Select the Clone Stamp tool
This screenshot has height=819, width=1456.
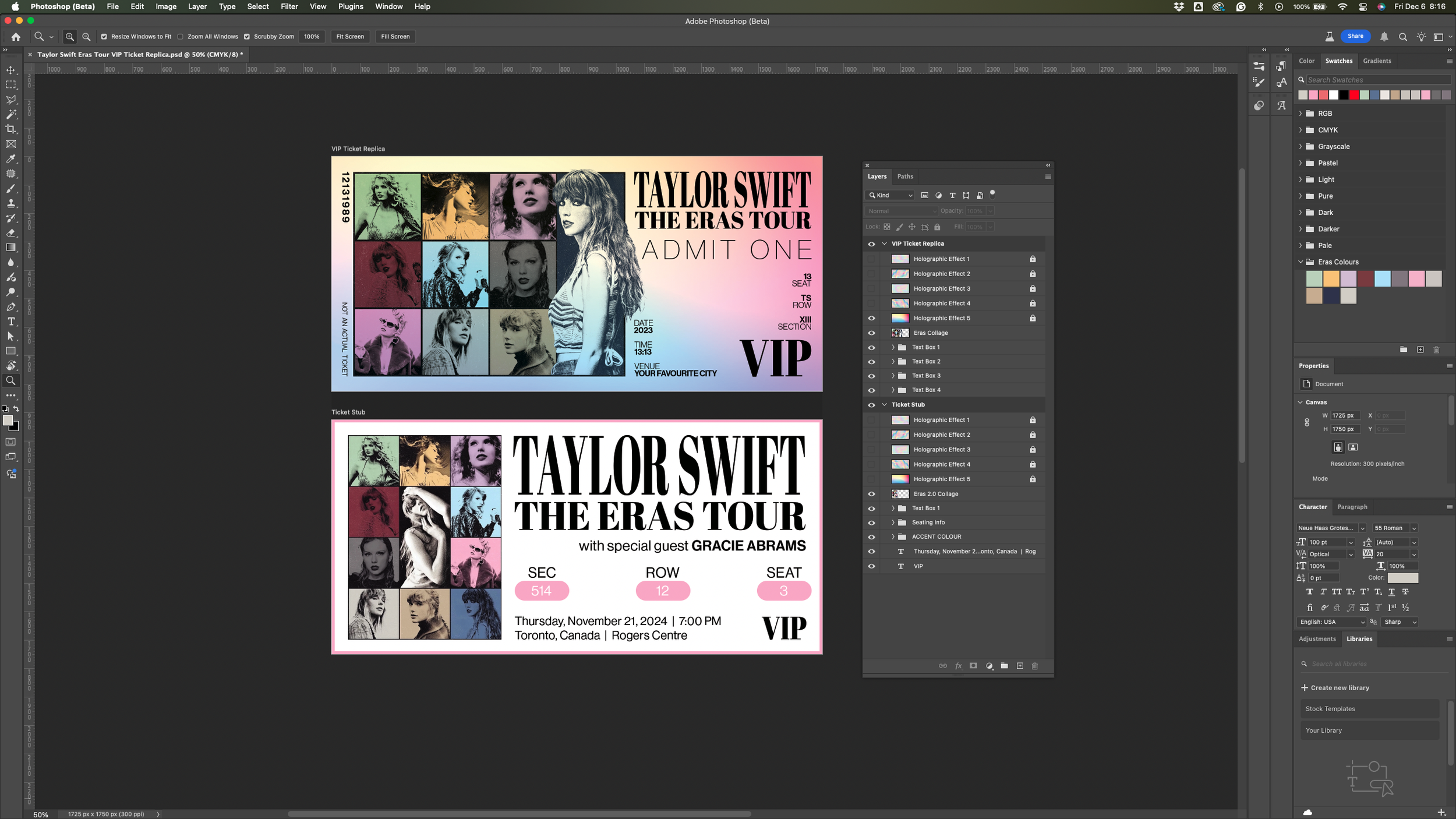pyautogui.click(x=10, y=203)
